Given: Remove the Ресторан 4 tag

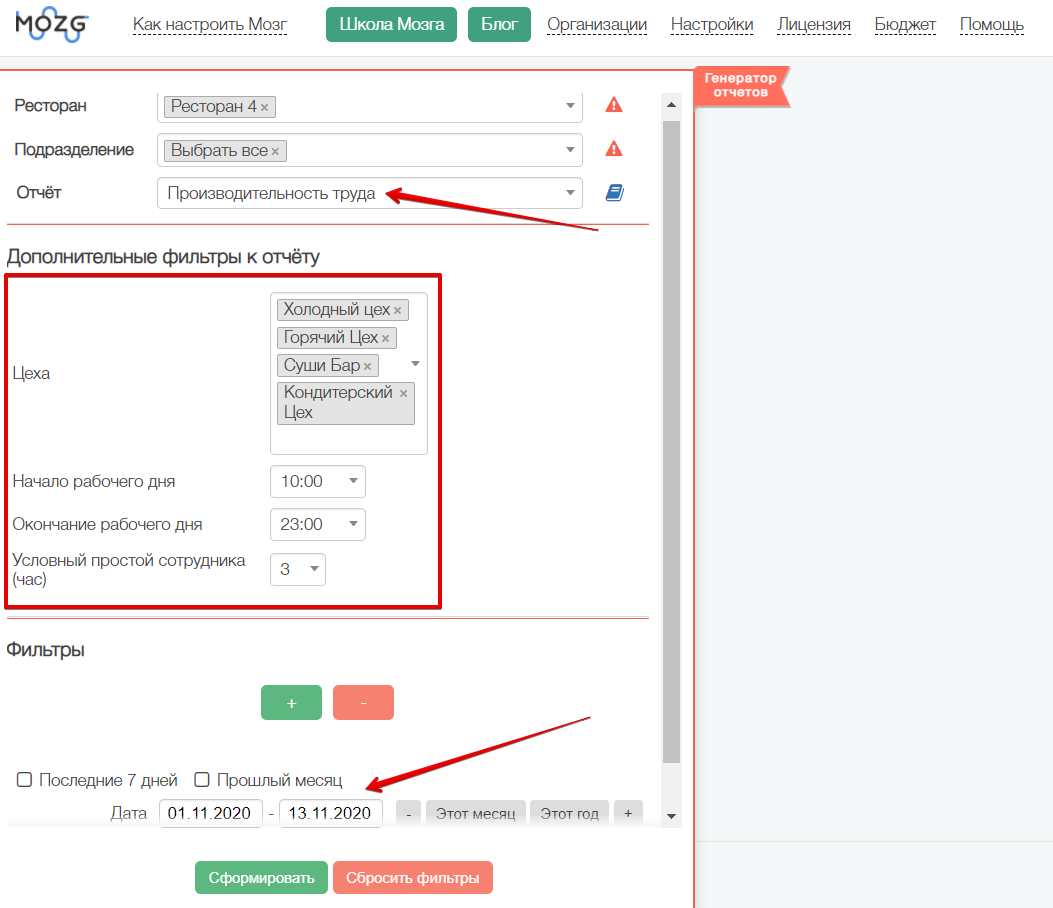Looking at the screenshot, I should [x=264, y=107].
